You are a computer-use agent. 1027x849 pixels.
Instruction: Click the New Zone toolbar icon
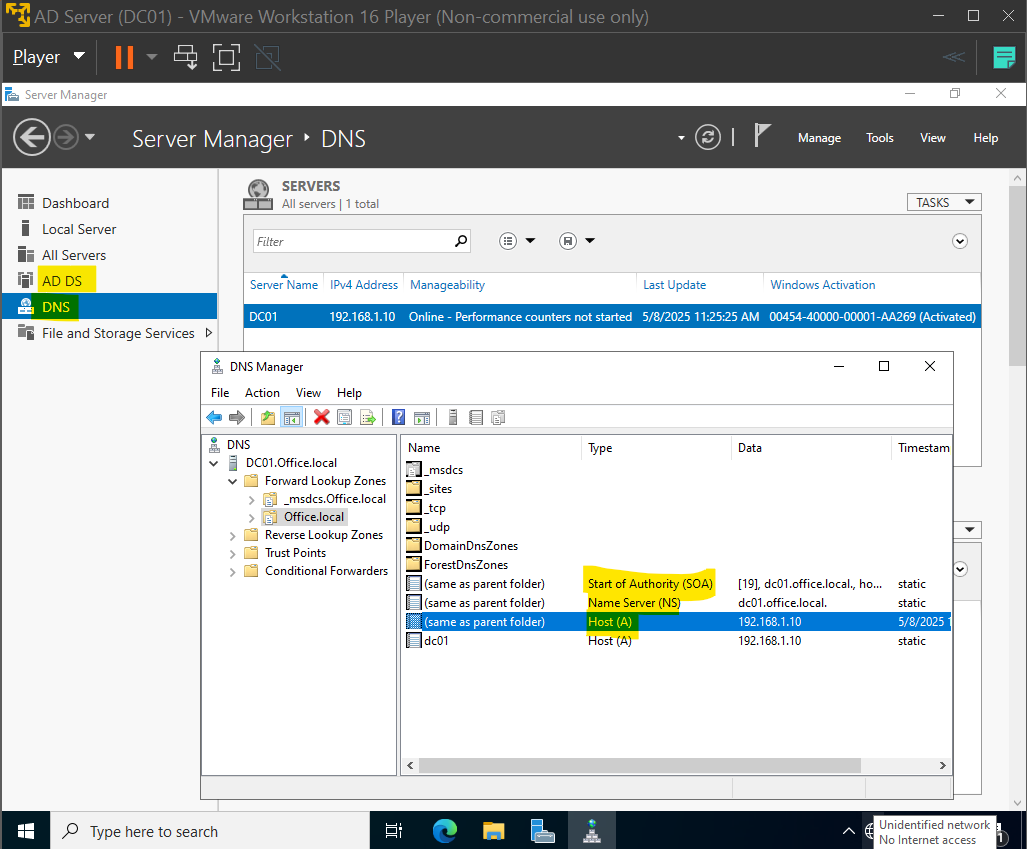(x=498, y=417)
